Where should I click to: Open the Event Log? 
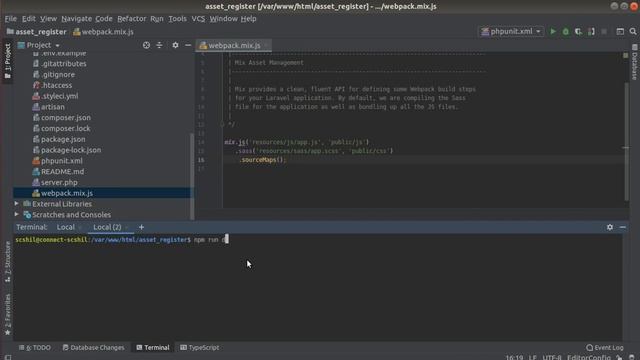click(x=605, y=347)
